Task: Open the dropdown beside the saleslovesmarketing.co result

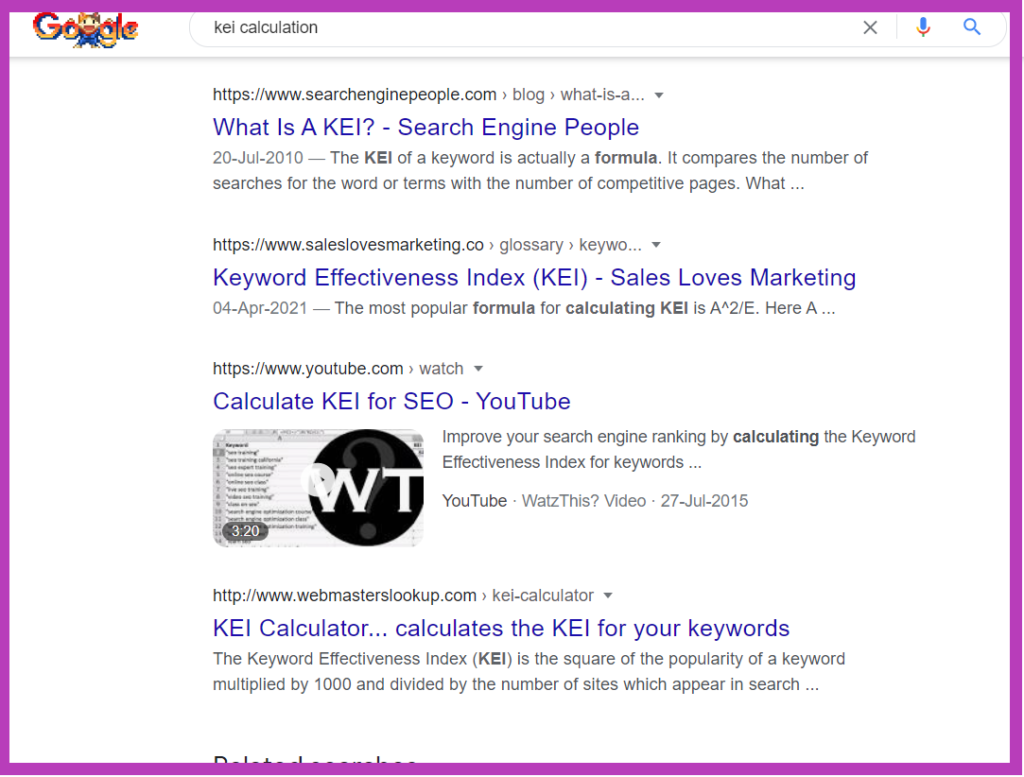Action: pos(655,244)
